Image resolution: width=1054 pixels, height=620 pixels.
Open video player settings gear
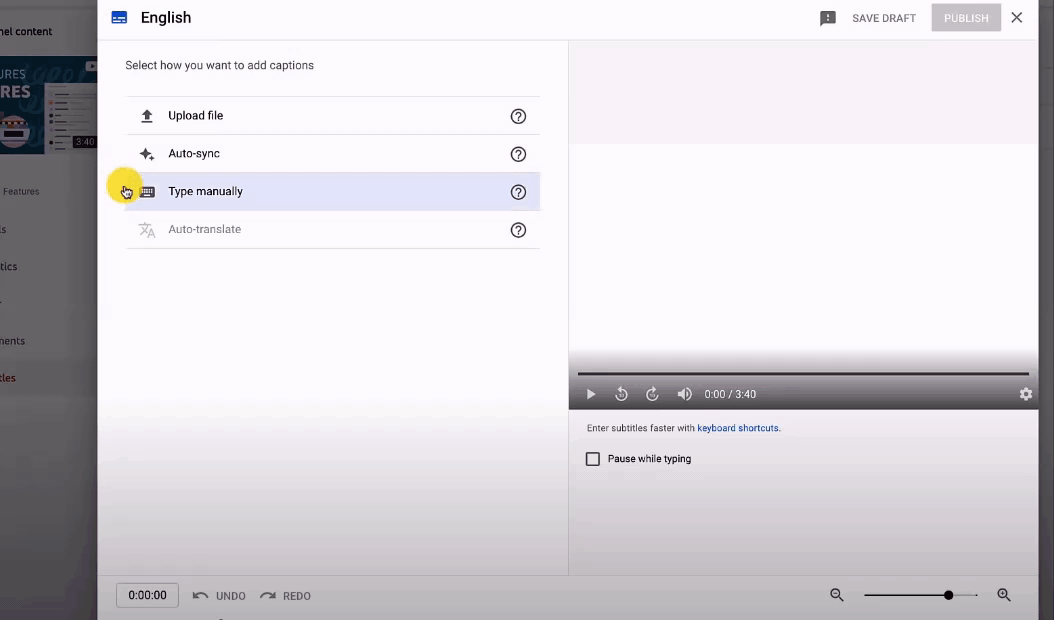click(1026, 394)
